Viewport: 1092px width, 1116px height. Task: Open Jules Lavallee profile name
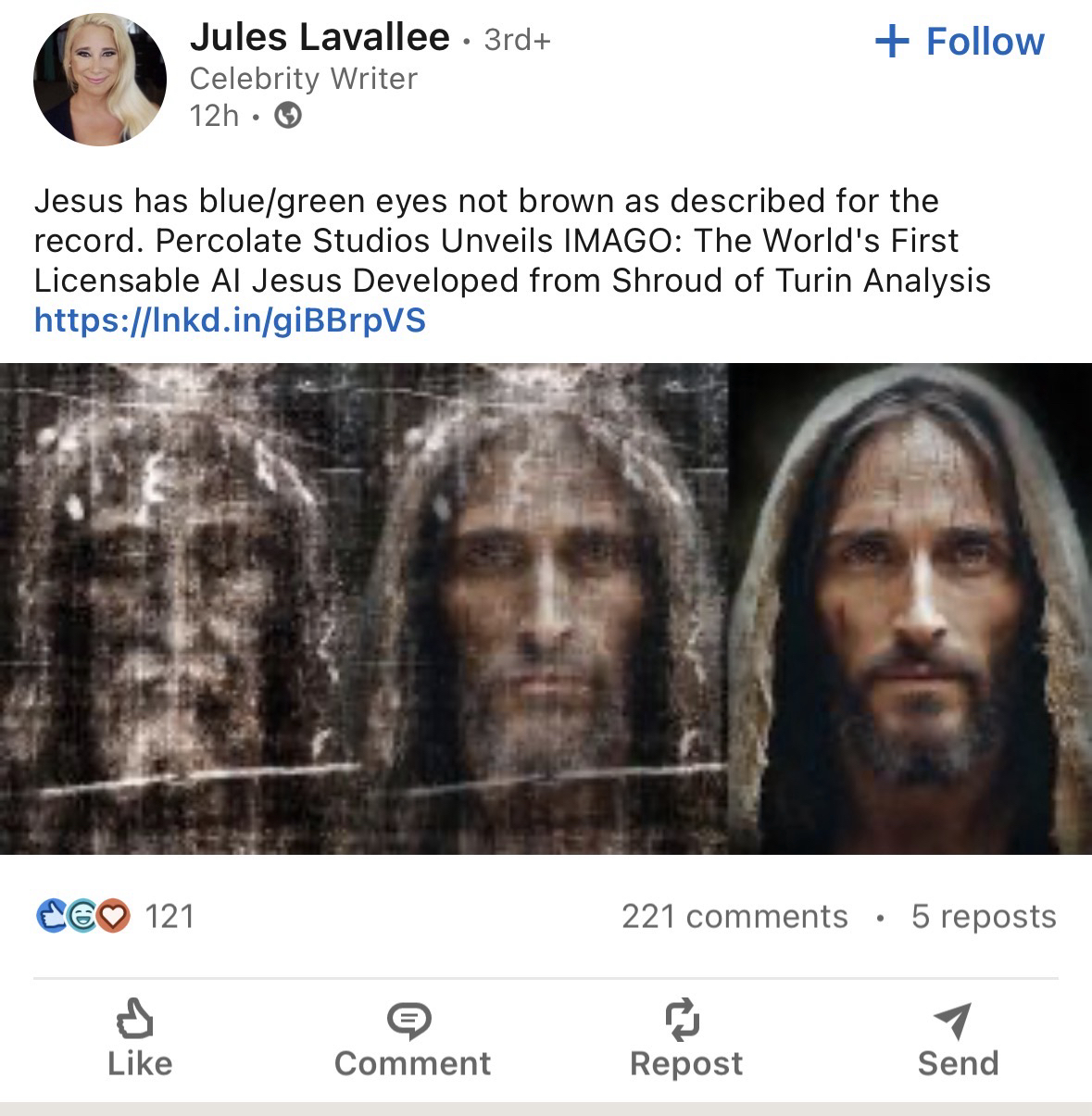tap(320, 37)
